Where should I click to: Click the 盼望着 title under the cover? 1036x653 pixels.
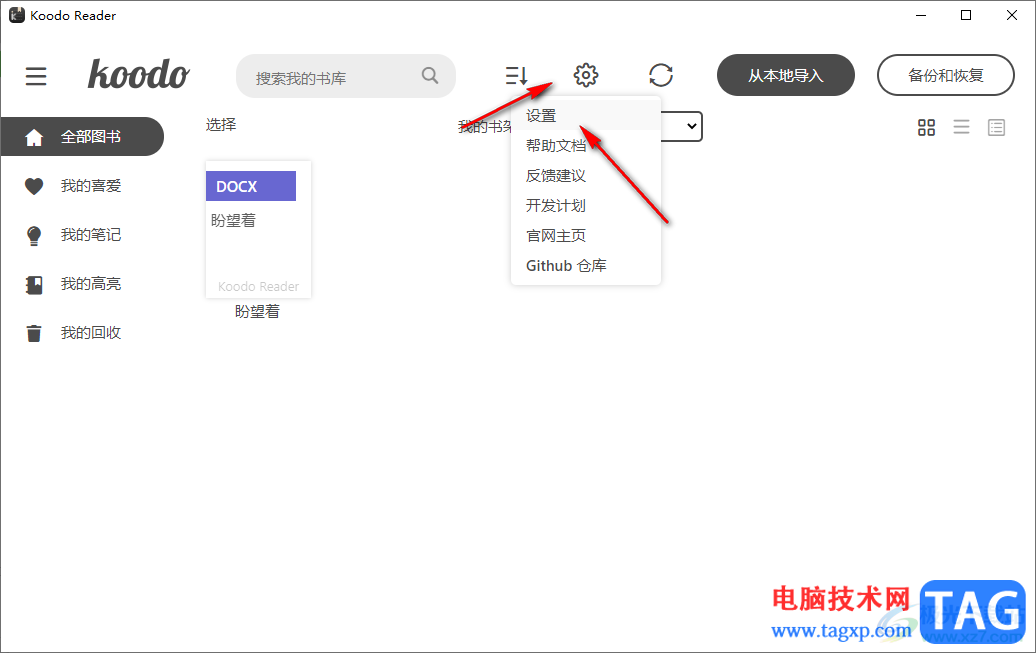(x=257, y=311)
